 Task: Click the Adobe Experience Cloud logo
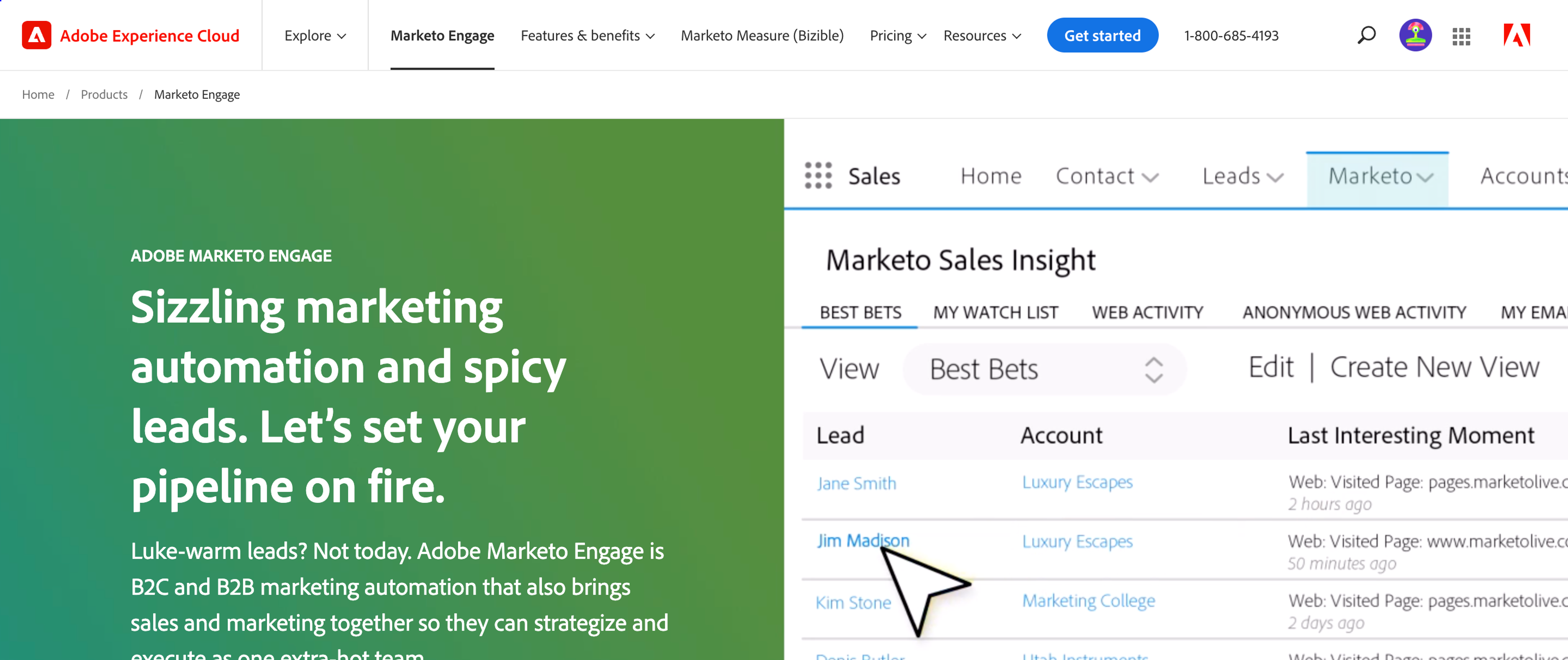point(130,35)
